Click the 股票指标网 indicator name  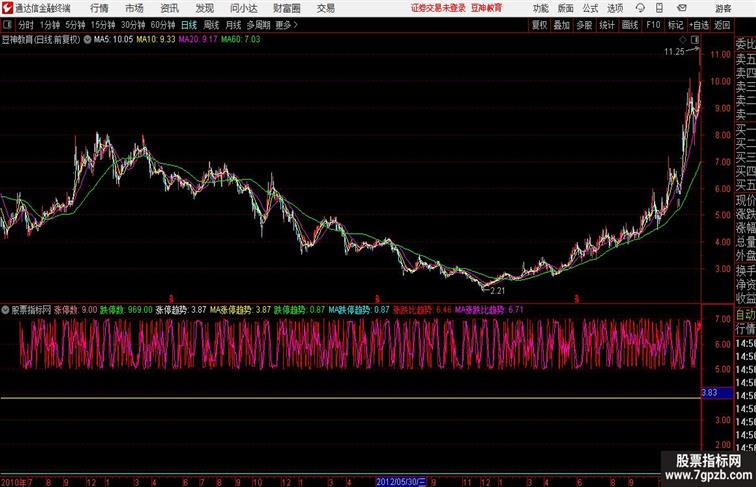click(31, 310)
